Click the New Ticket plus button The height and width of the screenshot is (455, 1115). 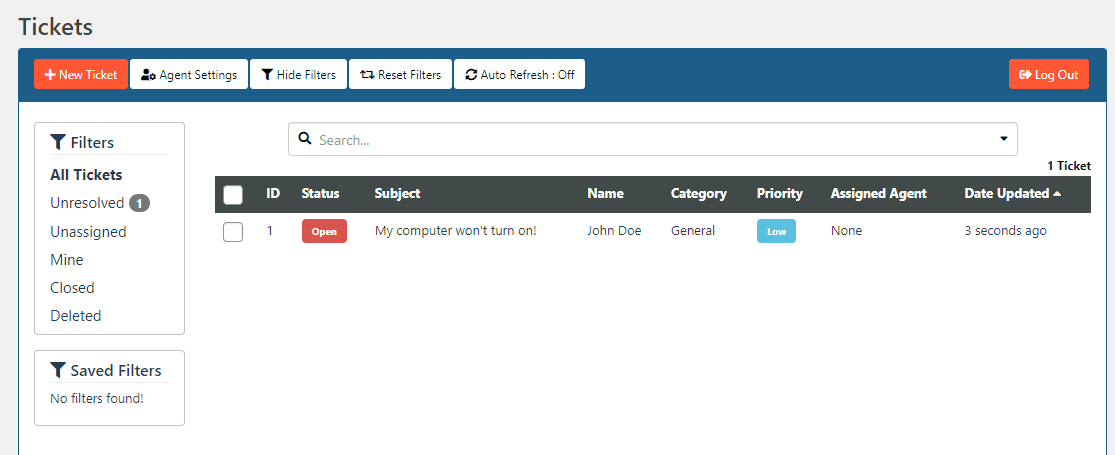coord(81,75)
